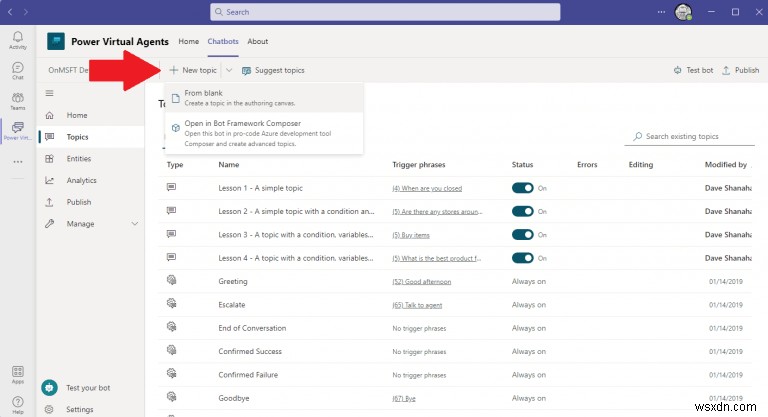This screenshot has height=417, width=768.
Task: Expand the Manage section chevron
Action: click(x=135, y=224)
